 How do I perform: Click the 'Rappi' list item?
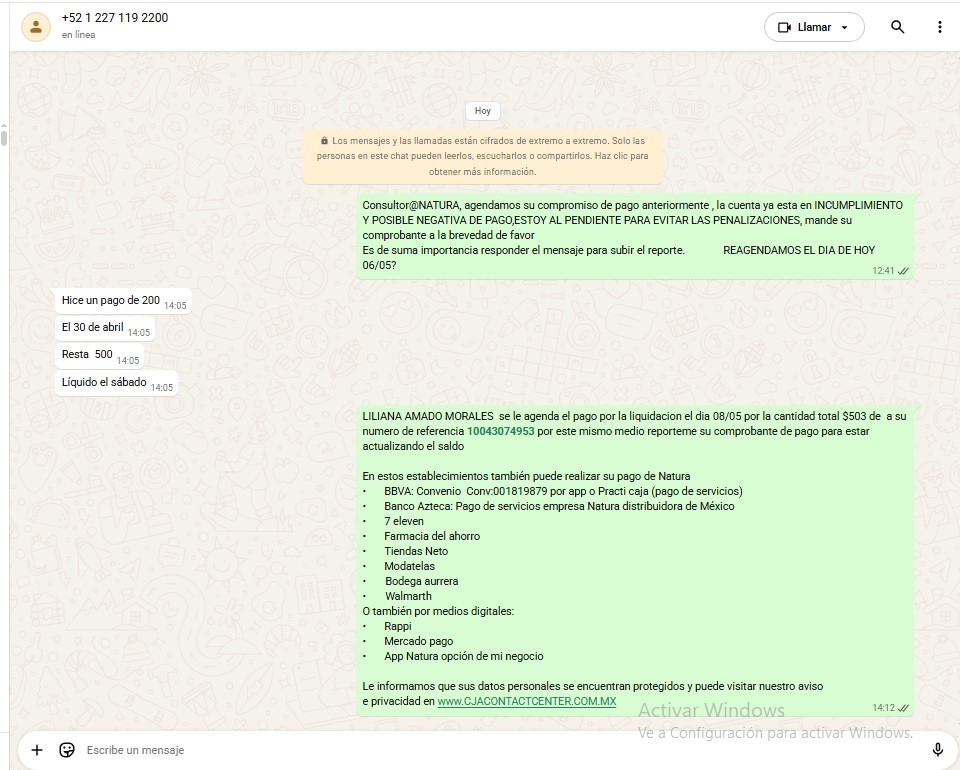[x=397, y=626]
